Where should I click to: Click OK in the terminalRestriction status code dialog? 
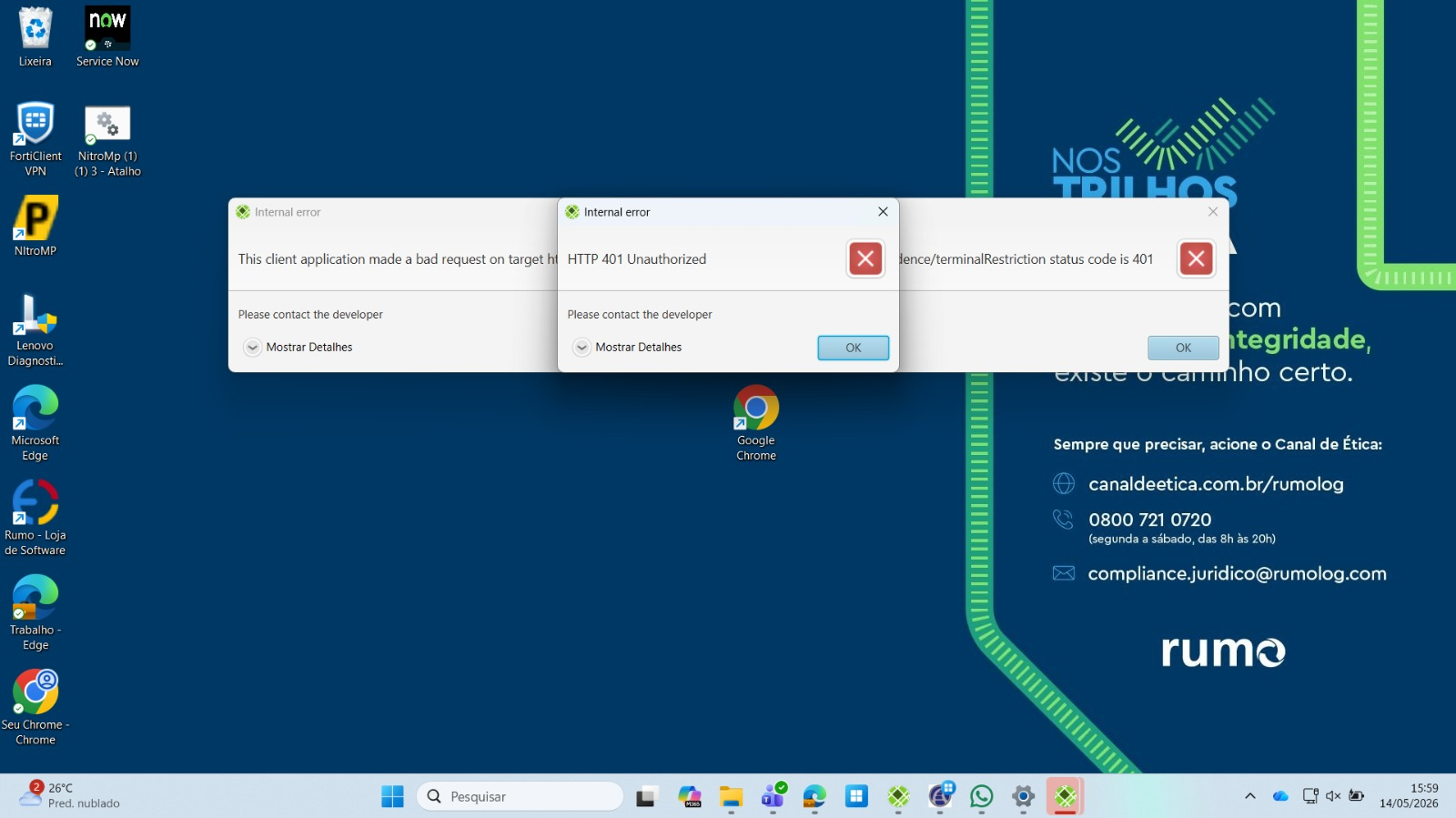1183,348
